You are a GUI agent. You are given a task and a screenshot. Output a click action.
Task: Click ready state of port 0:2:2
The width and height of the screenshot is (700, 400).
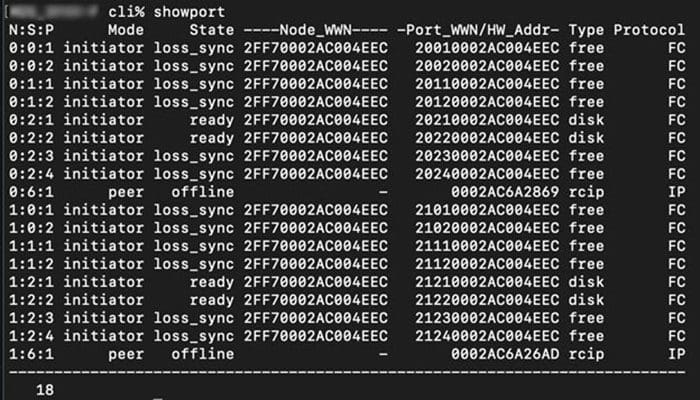click(212, 138)
